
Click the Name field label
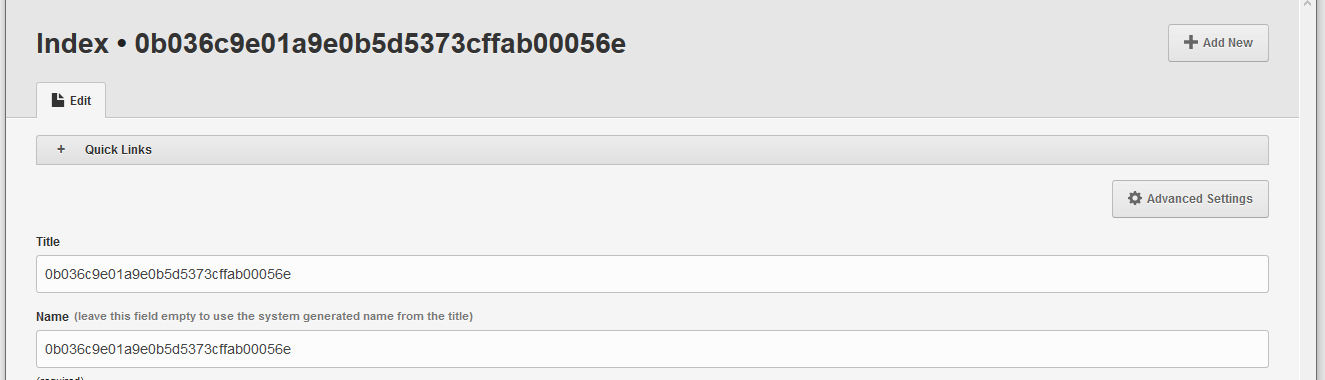point(52,316)
